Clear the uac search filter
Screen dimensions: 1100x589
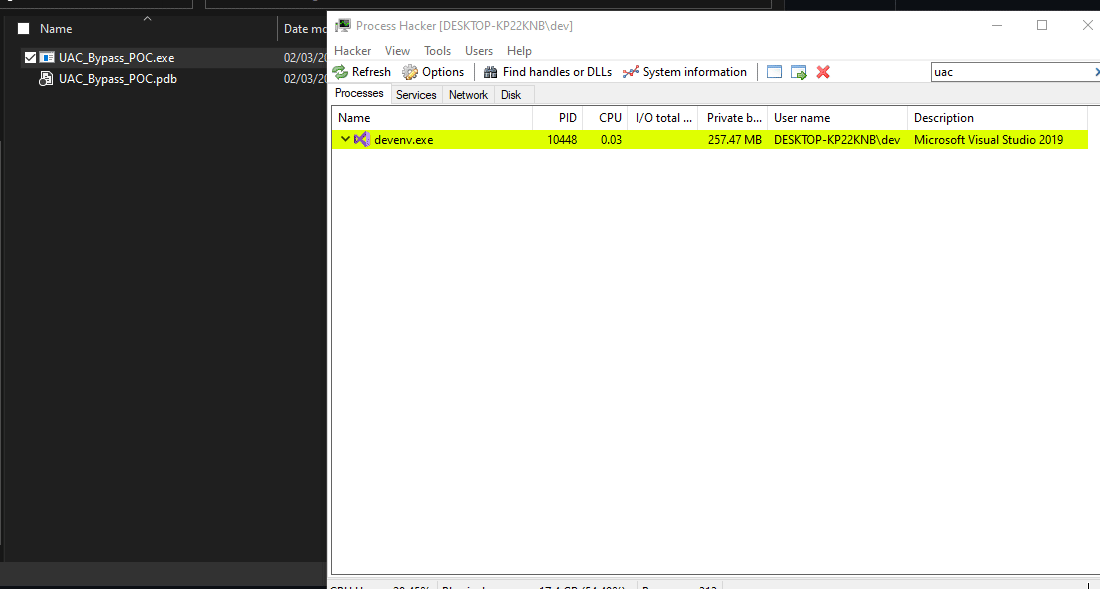point(1096,72)
